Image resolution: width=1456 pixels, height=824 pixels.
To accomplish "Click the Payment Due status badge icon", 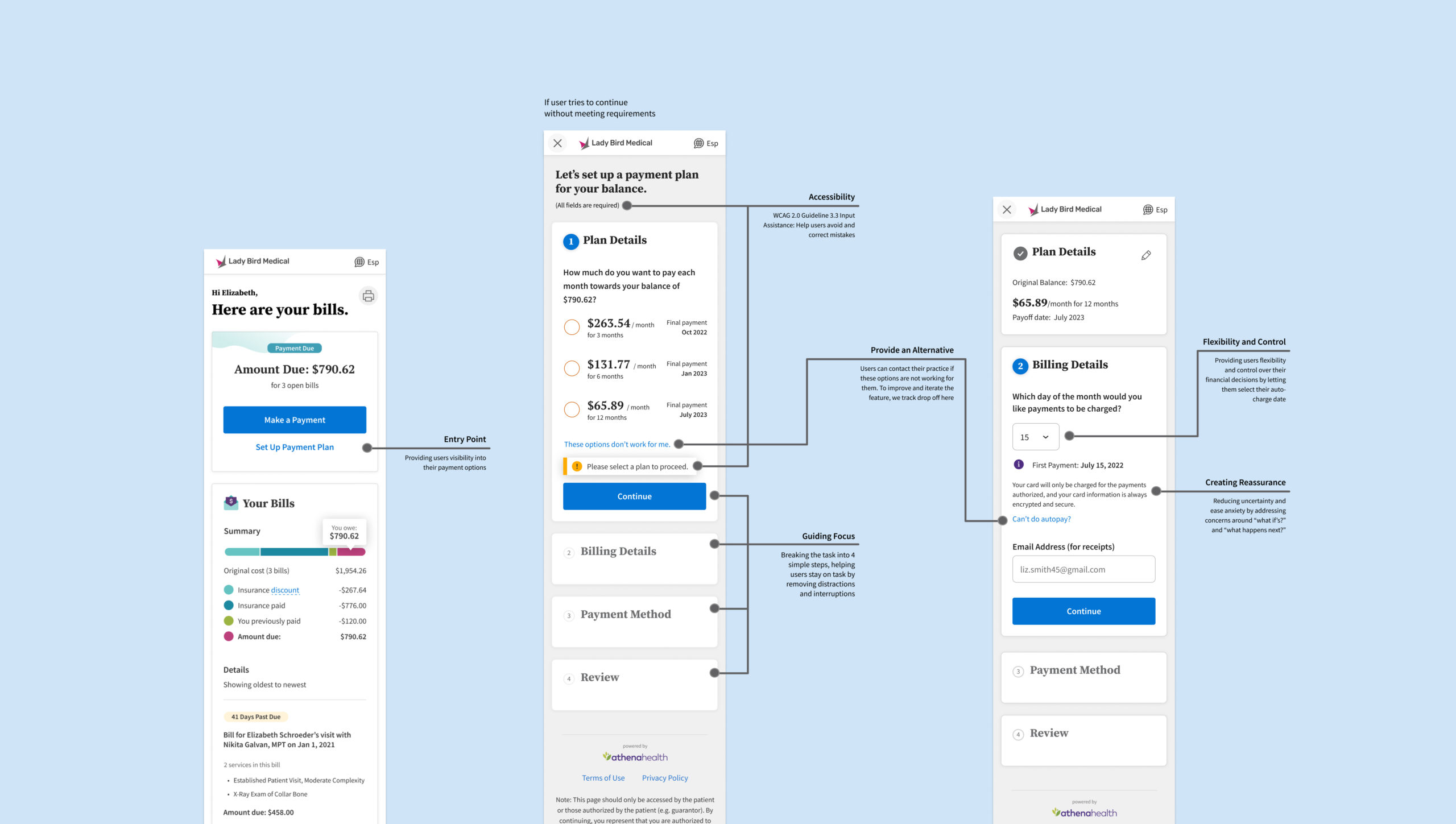I will tap(294, 347).
